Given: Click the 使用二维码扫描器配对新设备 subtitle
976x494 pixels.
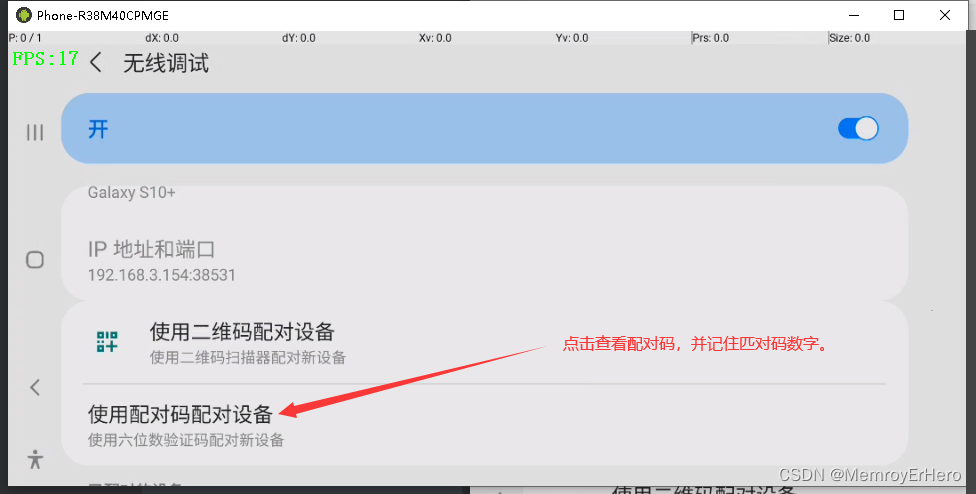Looking at the screenshot, I should pos(248,358).
